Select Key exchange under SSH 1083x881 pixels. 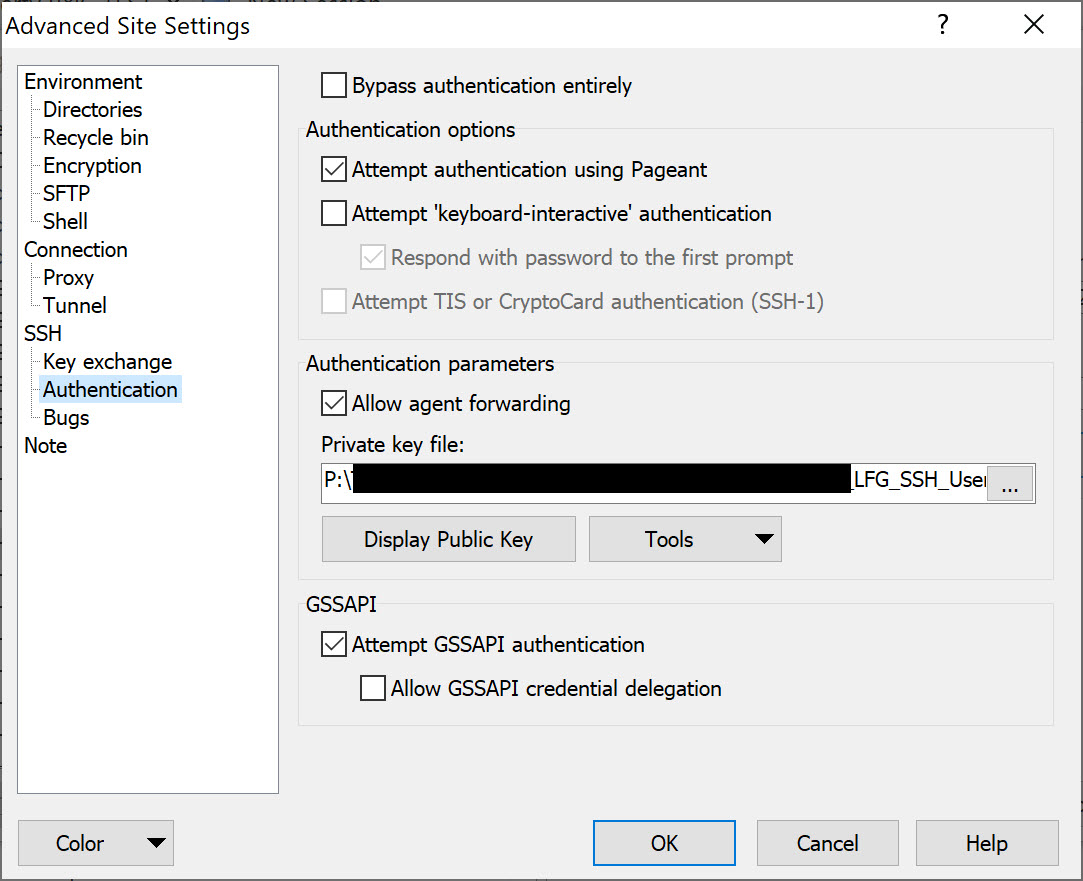(x=107, y=362)
